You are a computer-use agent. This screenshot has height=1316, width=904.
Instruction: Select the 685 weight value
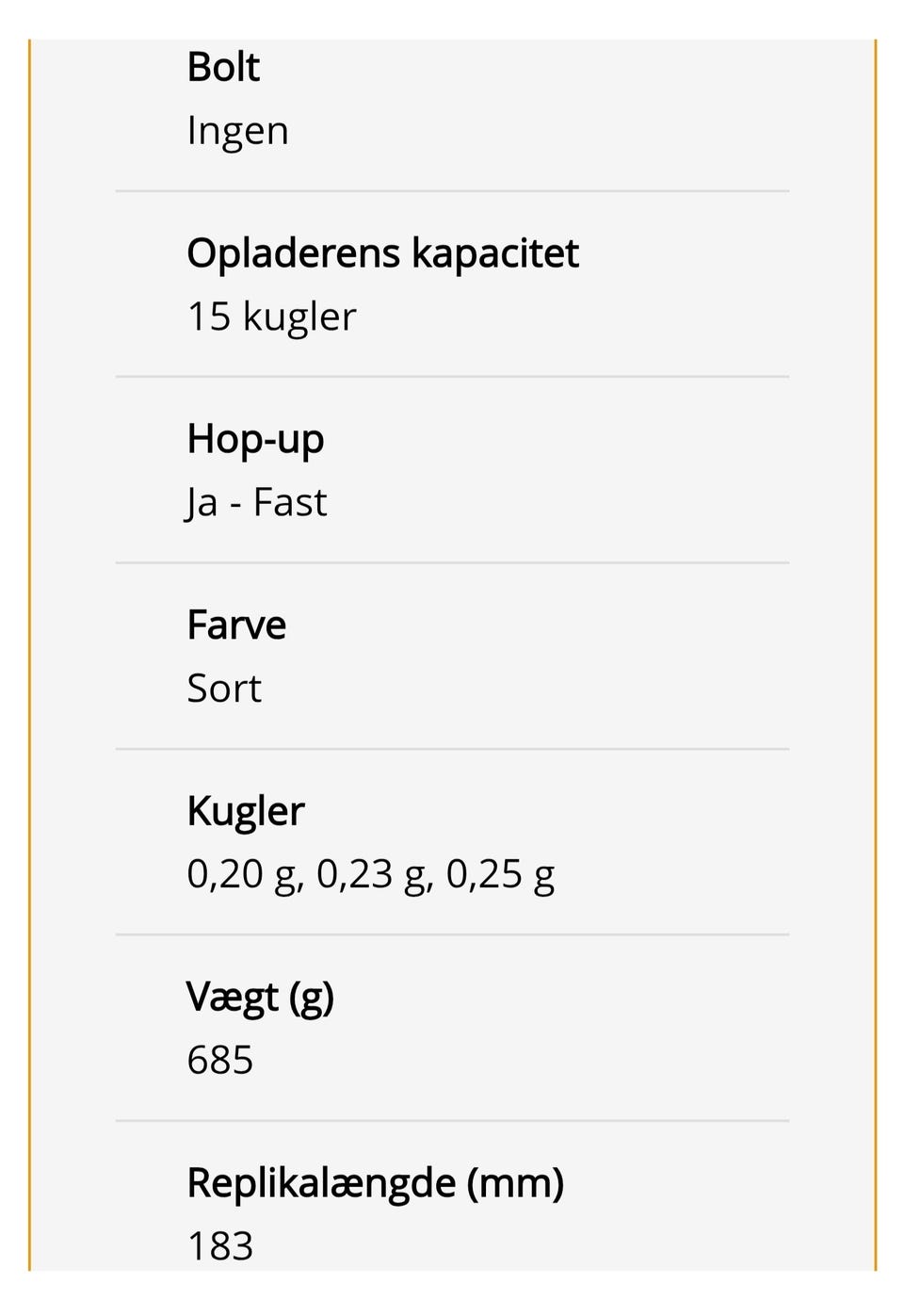coord(220,1060)
